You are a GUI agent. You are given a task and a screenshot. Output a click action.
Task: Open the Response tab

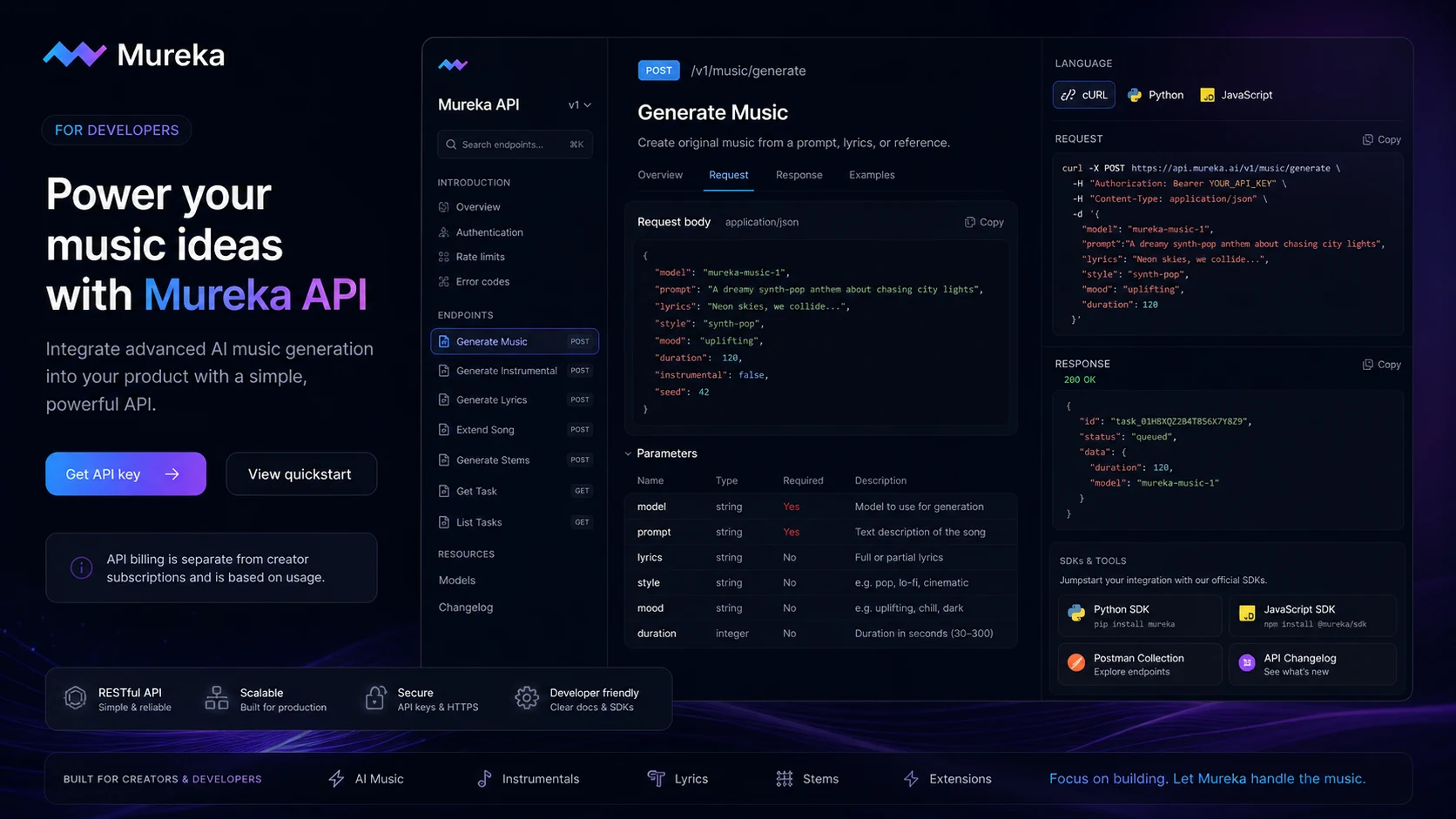[799, 175]
